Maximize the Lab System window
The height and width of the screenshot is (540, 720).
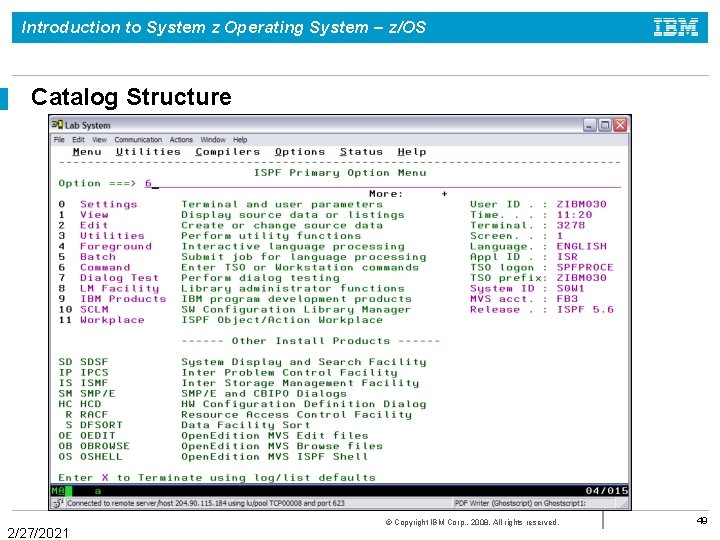click(x=605, y=125)
